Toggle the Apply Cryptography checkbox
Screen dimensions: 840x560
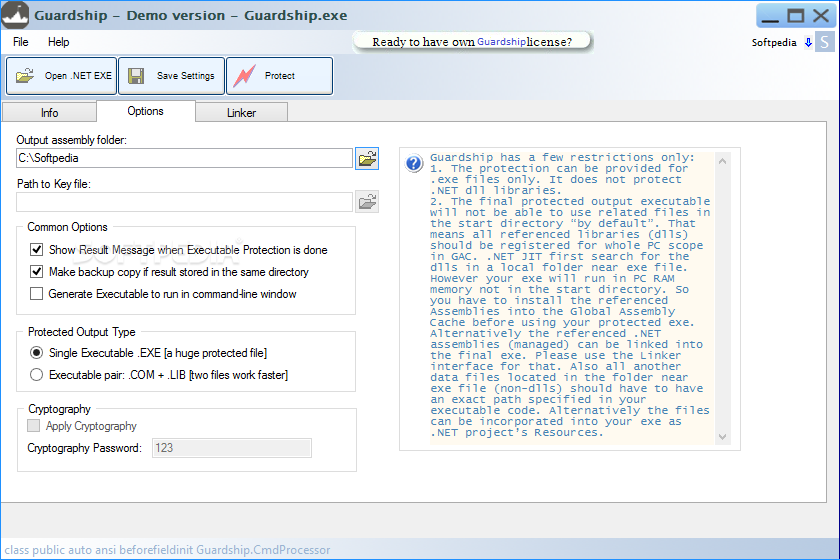[x=34, y=425]
